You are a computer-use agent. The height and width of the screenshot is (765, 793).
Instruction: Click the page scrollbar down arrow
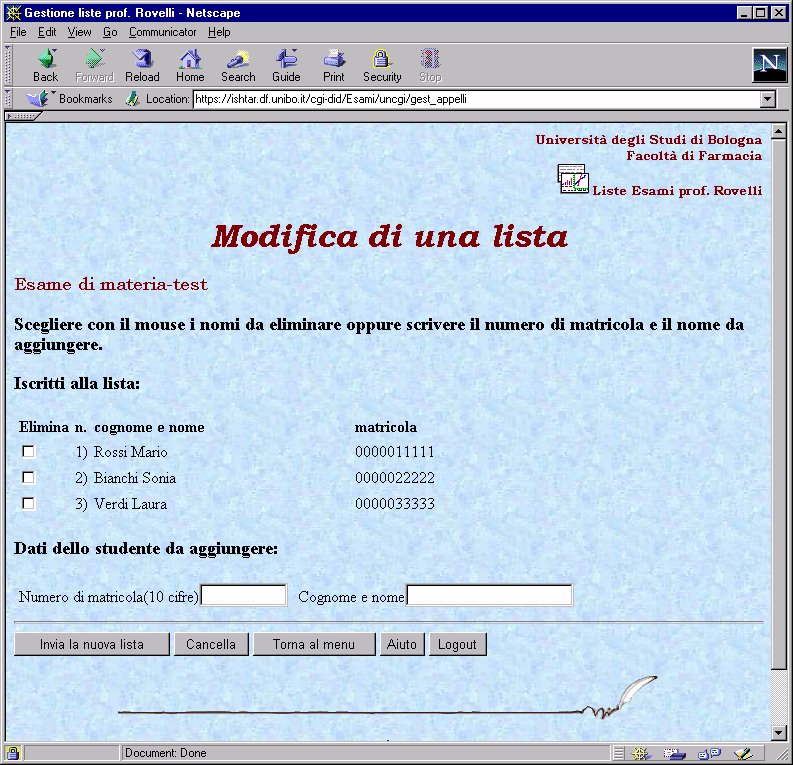point(779,732)
